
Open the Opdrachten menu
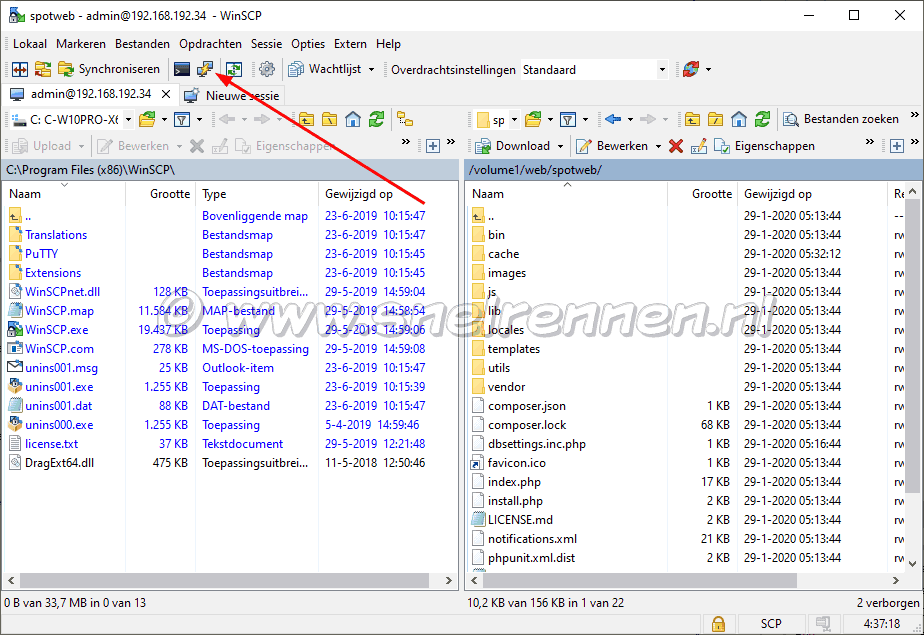[x=210, y=44]
